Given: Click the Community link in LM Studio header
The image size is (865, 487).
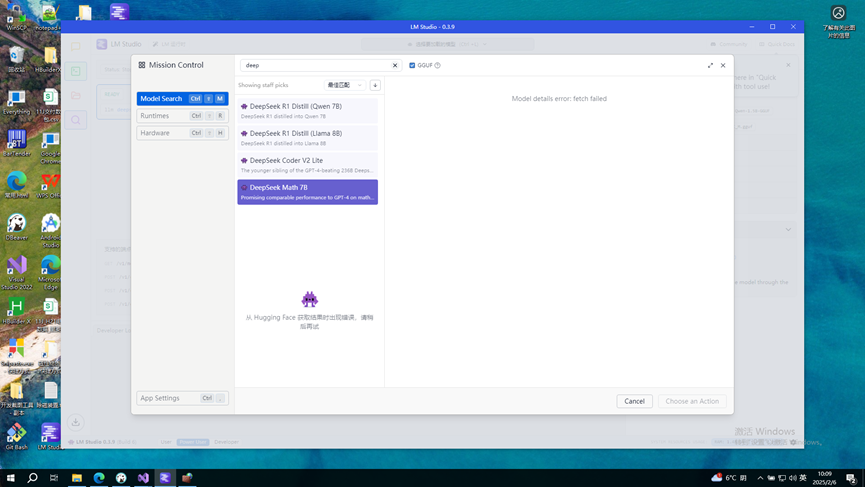Looking at the screenshot, I should pos(729,44).
